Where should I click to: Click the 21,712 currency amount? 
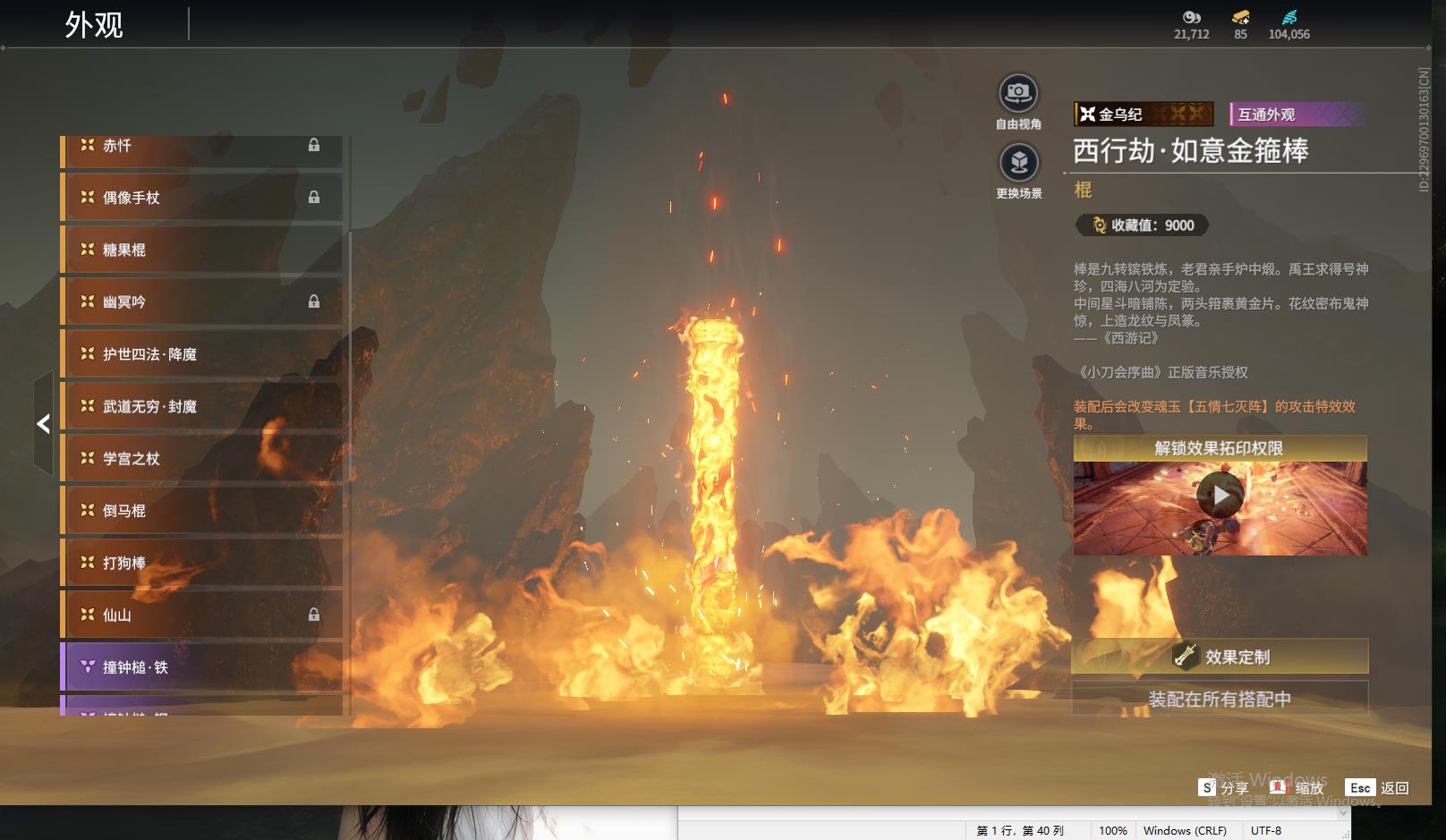[x=1191, y=34]
